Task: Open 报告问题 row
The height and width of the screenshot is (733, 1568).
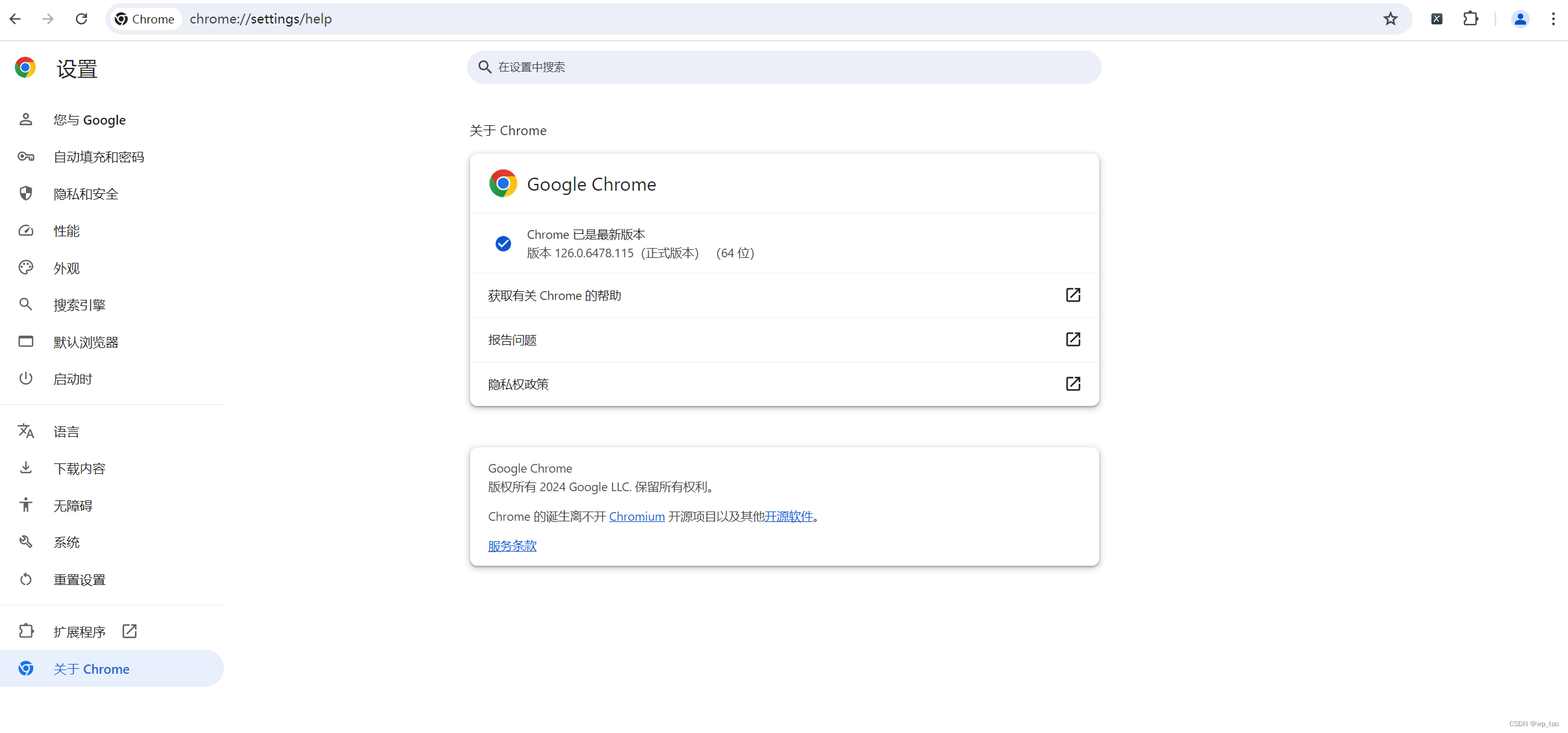Action: click(784, 339)
